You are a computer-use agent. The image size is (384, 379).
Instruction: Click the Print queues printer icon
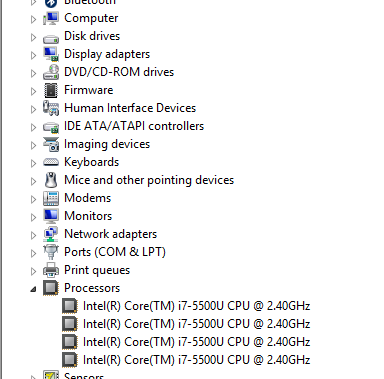pos(51,270)
